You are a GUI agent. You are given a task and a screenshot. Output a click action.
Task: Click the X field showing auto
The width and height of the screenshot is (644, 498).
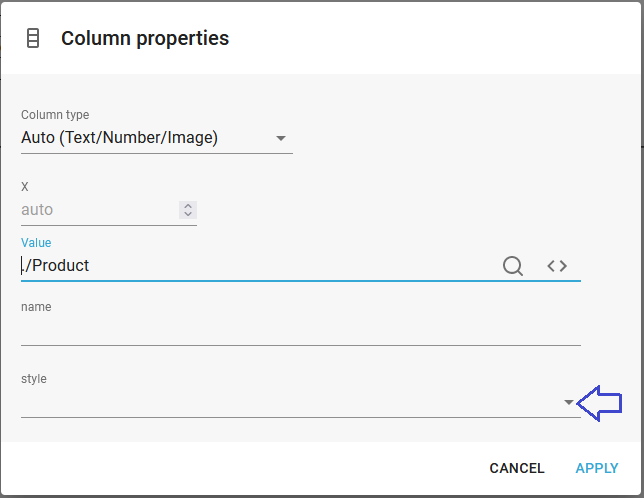click(95, 210)
